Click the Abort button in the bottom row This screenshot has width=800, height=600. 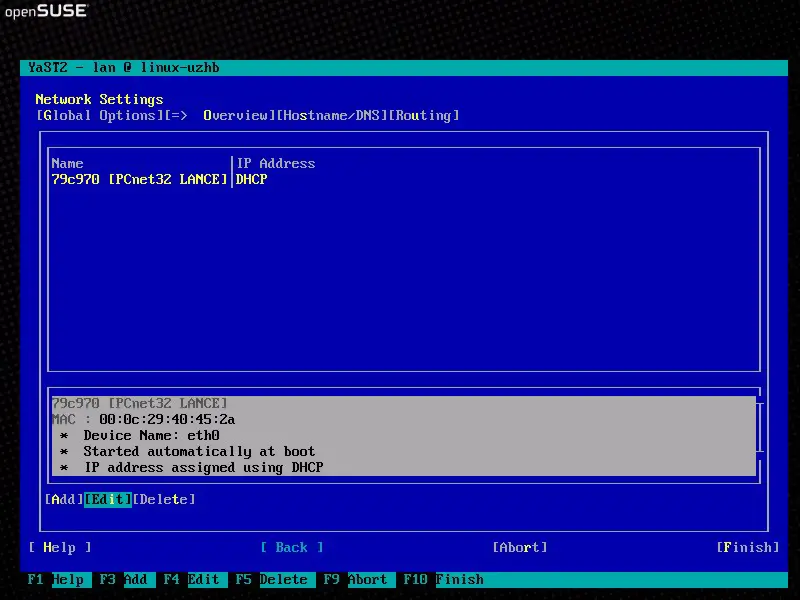point(520,547)
